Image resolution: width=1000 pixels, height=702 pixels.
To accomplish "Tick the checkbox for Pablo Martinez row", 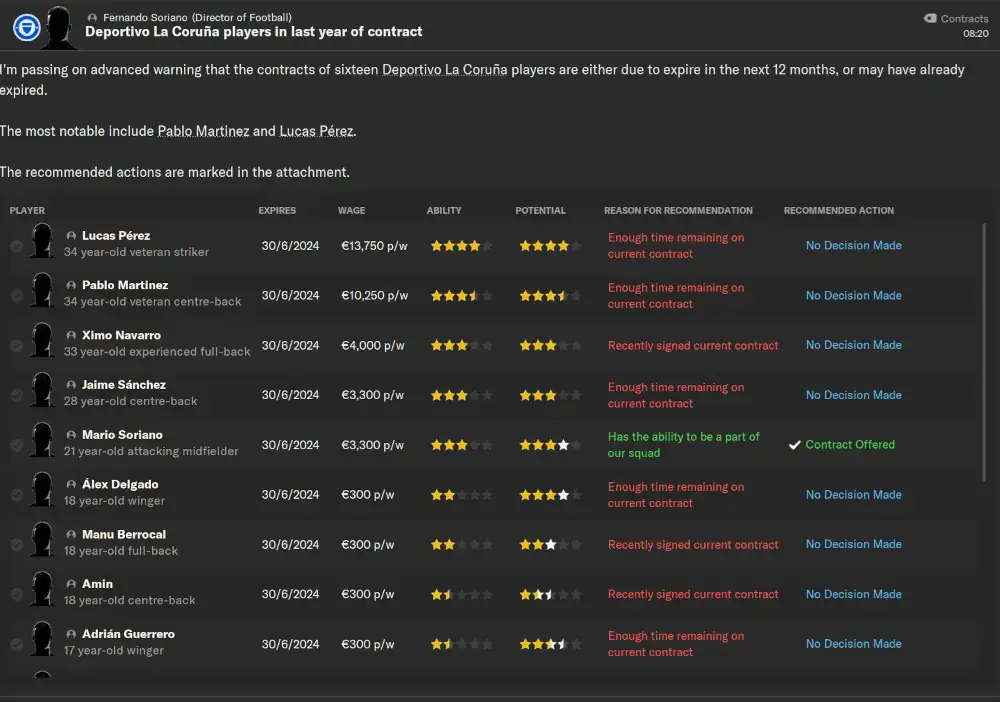I will 17,295.
